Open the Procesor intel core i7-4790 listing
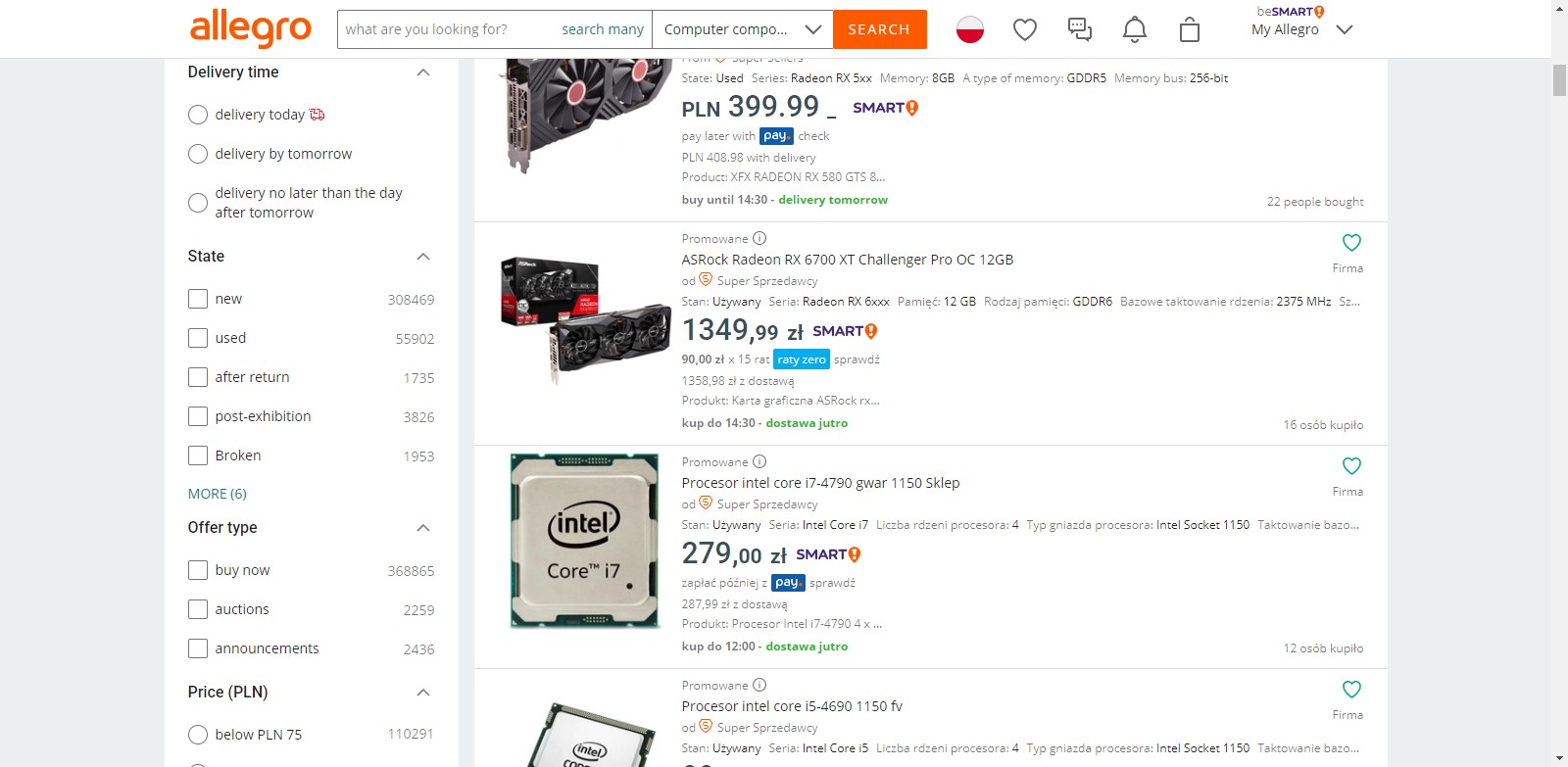This screenshot has height=767, width=1568. tap(820, 483)
